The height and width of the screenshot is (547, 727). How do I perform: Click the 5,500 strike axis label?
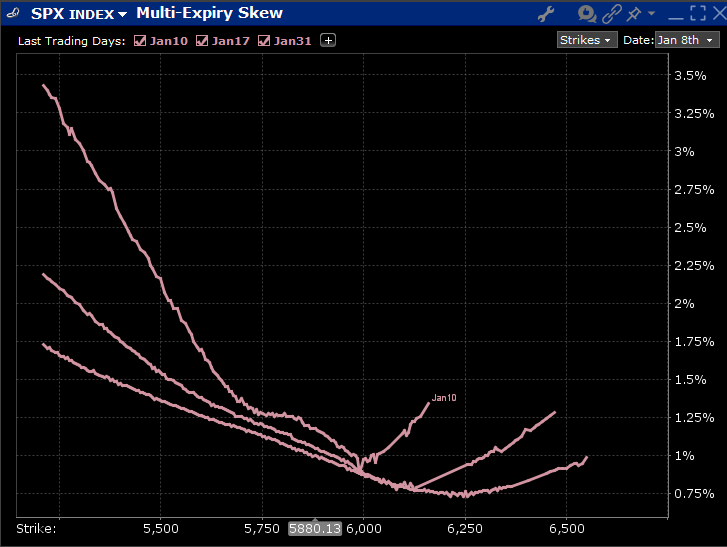coord(161,528)
